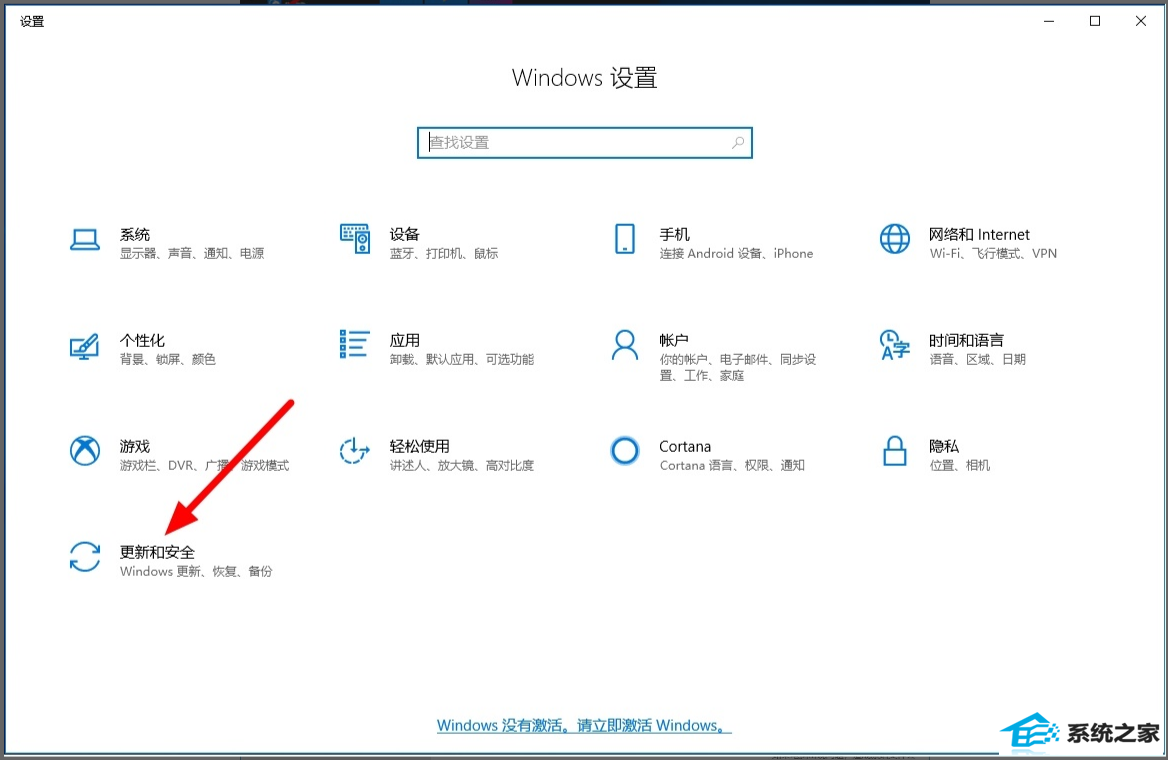This screenshot has width=1168, height=760.
Task: Open 网络和 Internet settings title
Action: pos(979,235)
